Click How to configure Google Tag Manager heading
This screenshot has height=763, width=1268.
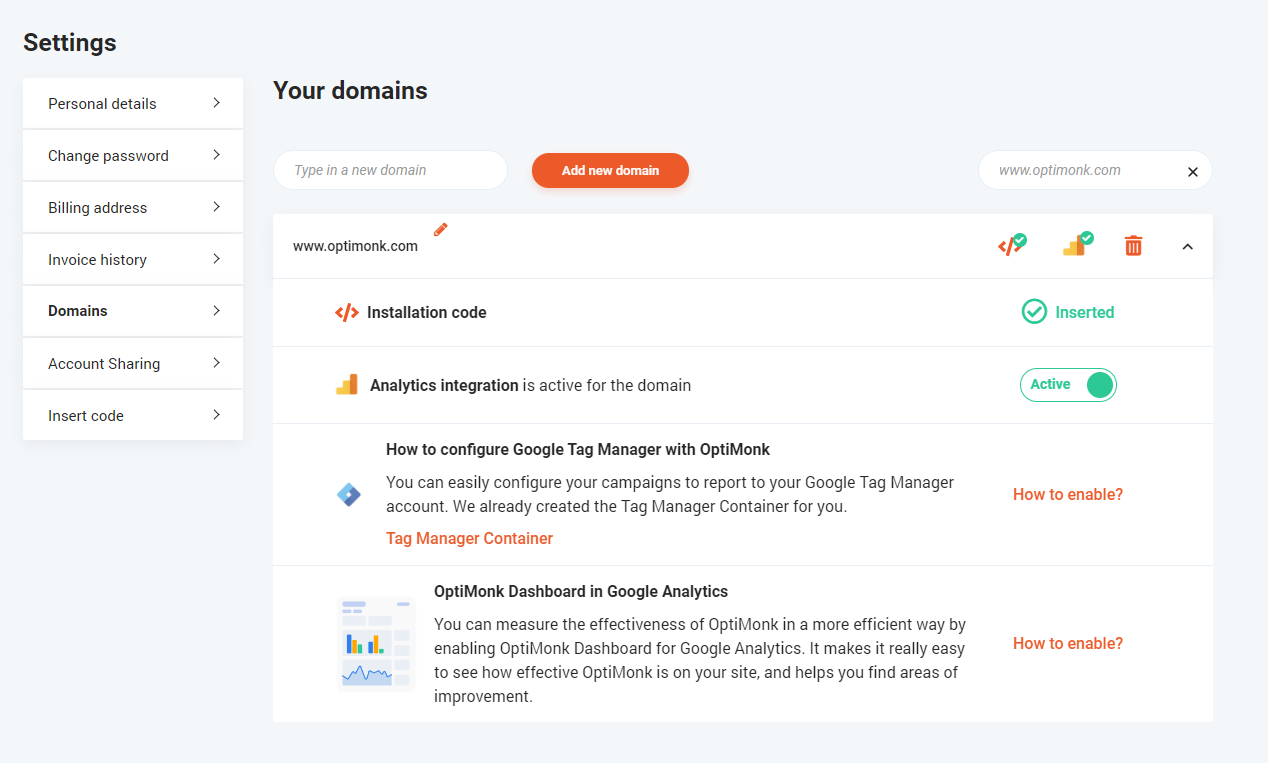coord(578,449)
